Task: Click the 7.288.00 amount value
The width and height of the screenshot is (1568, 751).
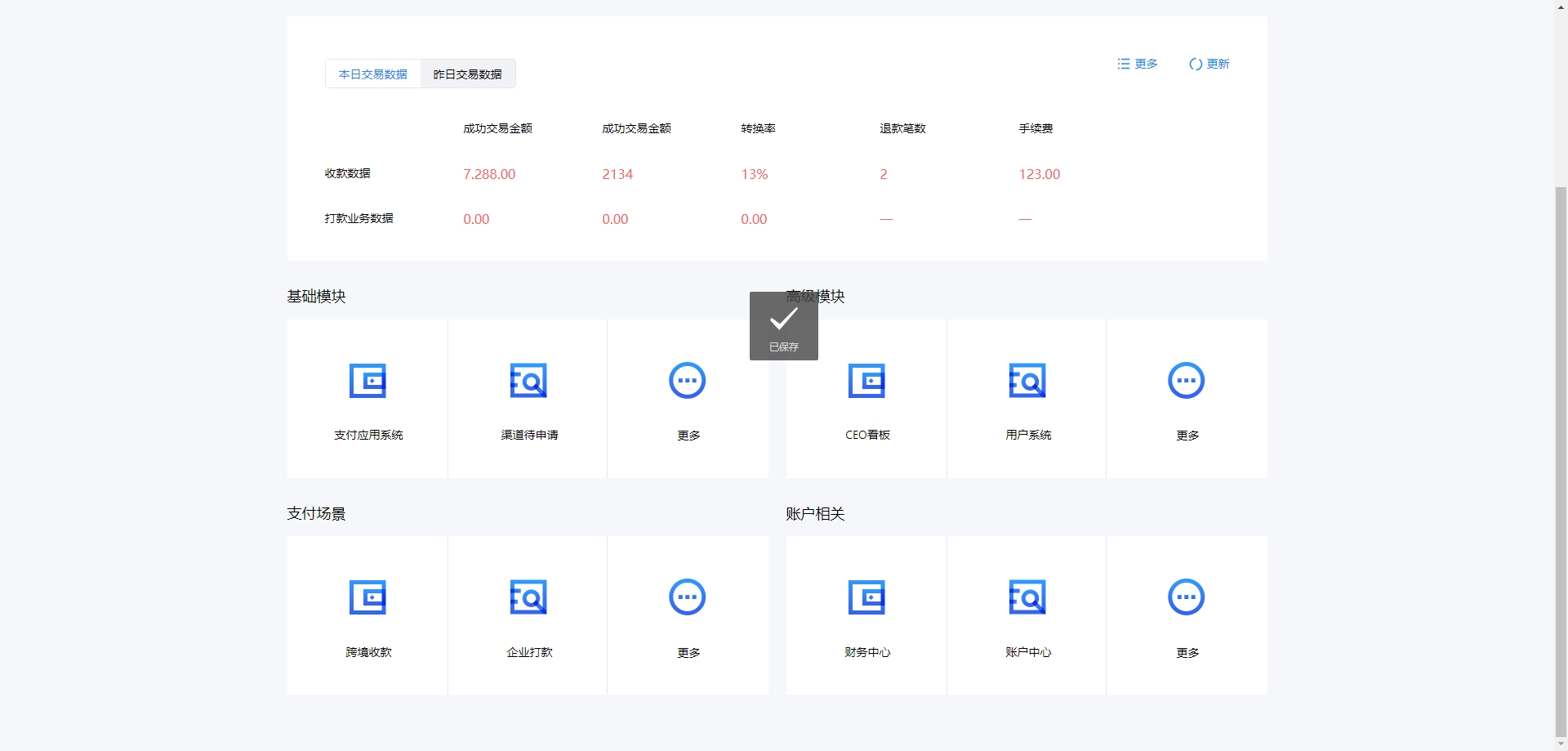Action: coord(489,174)
